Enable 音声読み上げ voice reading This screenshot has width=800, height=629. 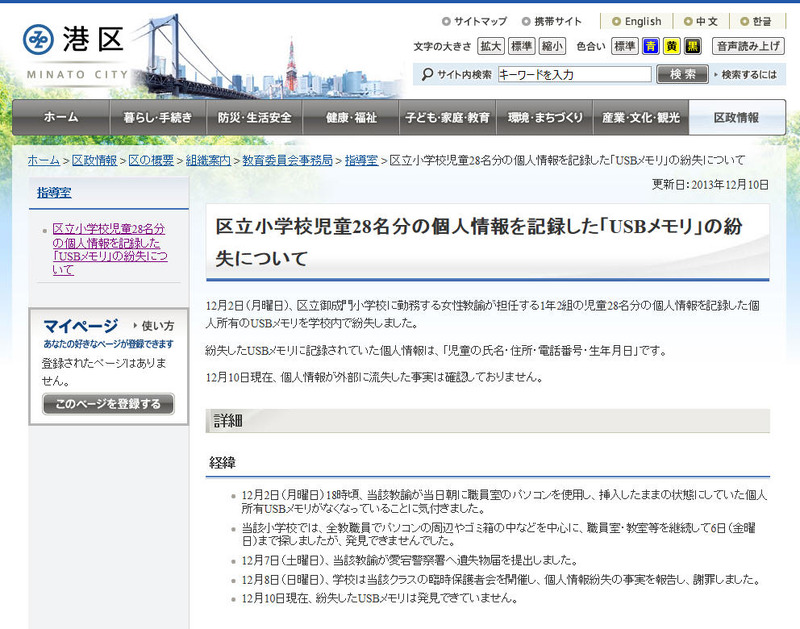tap(748, 46)
